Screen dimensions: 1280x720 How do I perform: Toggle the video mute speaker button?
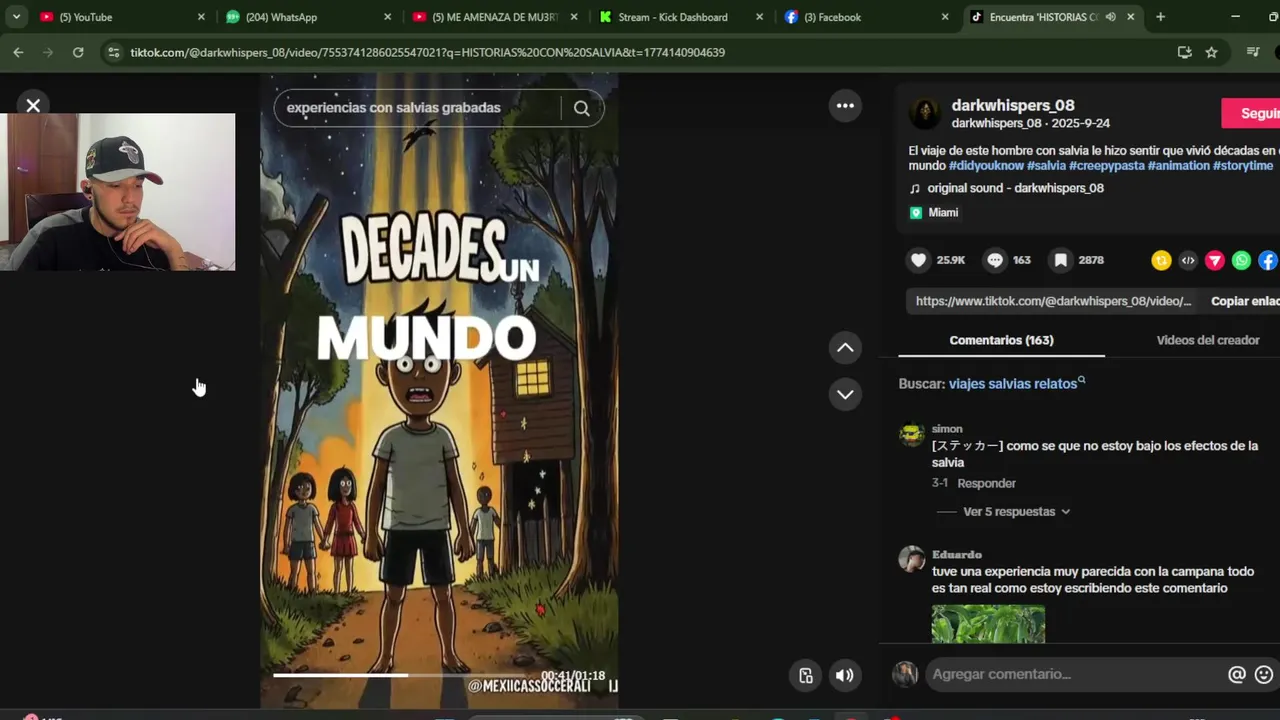[845, 675]
